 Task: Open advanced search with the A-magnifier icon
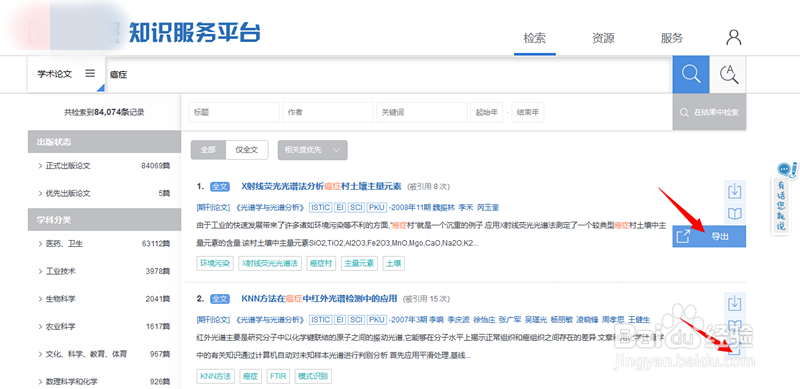[728, 75]
